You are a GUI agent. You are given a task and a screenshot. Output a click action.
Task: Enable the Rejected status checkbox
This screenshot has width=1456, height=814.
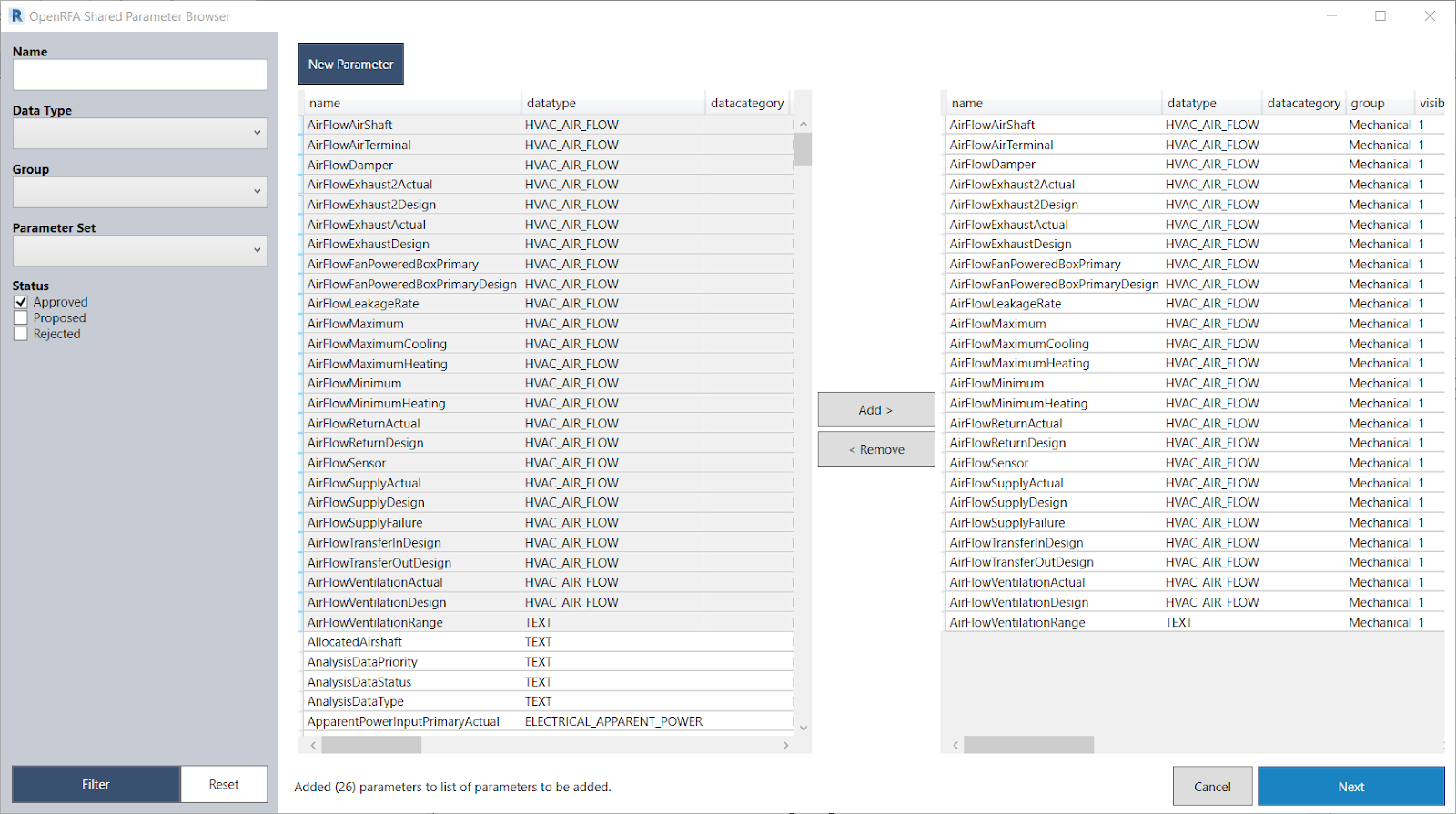click(x=21, y=334)
